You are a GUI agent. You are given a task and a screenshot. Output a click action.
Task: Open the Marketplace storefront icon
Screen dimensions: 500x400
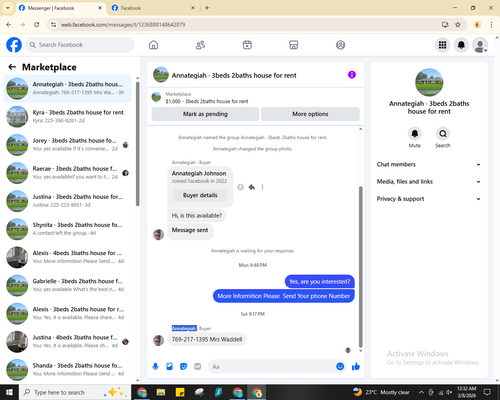(294, 45)
